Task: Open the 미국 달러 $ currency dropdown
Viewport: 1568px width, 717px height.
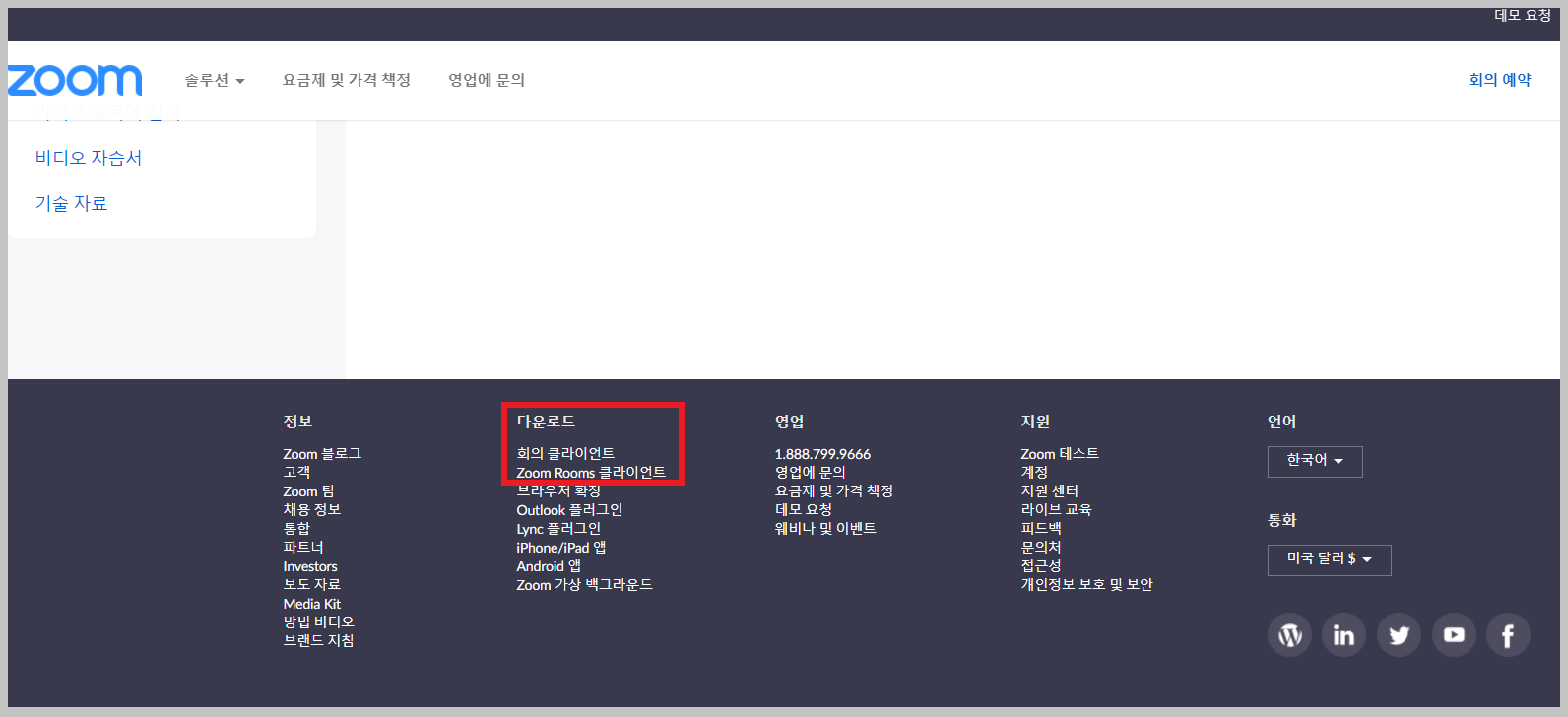Action: (1329, 559)
